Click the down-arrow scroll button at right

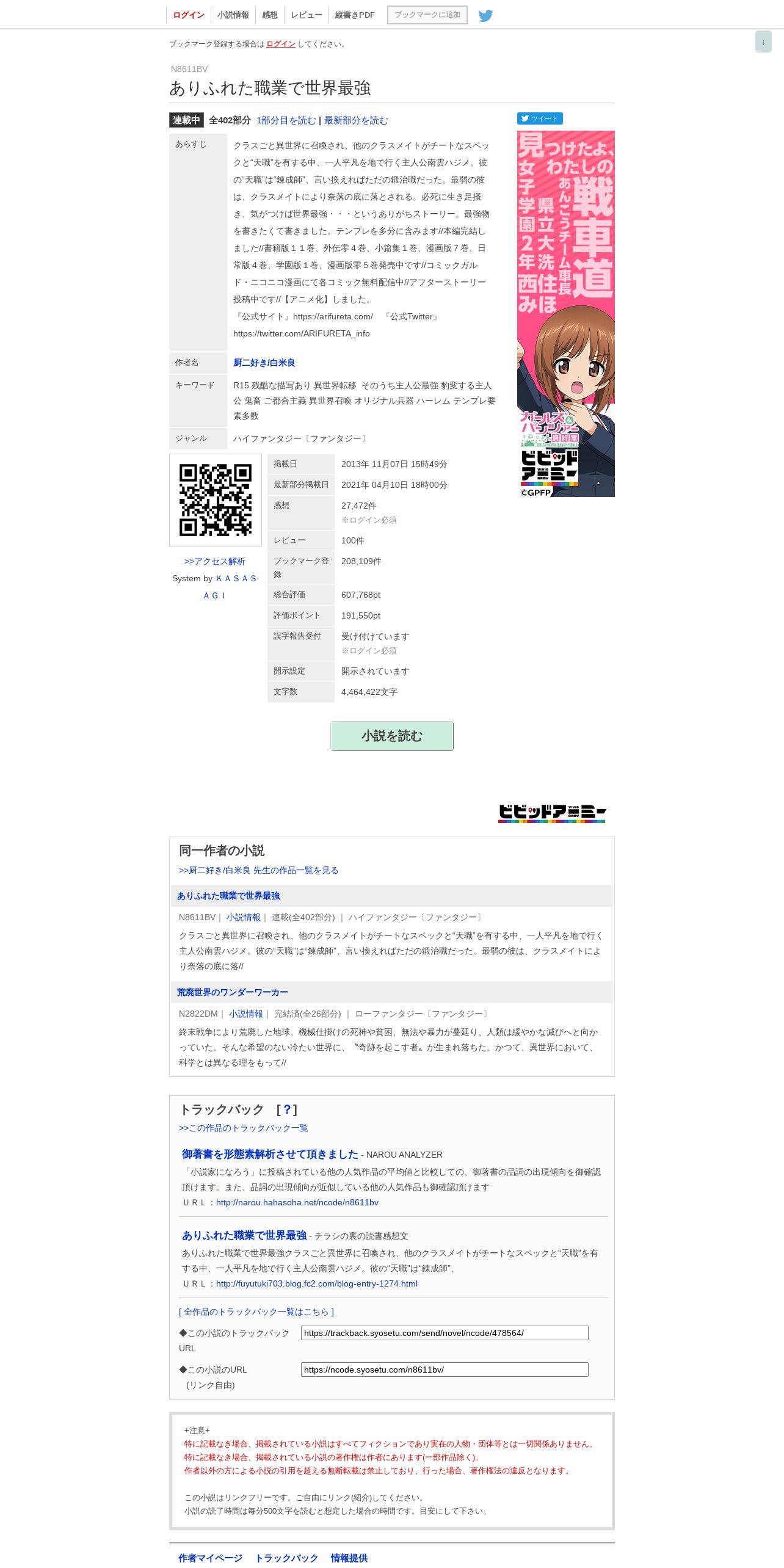763,42
